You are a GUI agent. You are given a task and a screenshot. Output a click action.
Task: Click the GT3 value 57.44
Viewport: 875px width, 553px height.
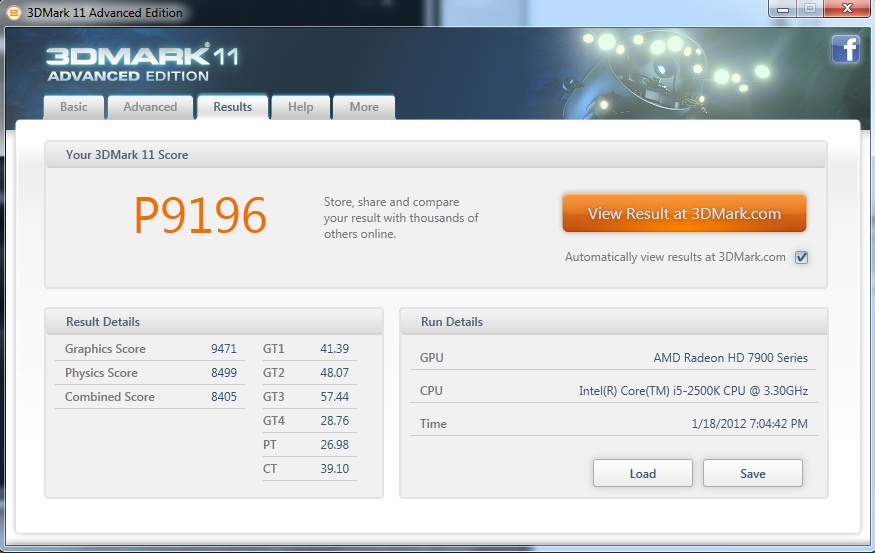(x=334, y=397)
